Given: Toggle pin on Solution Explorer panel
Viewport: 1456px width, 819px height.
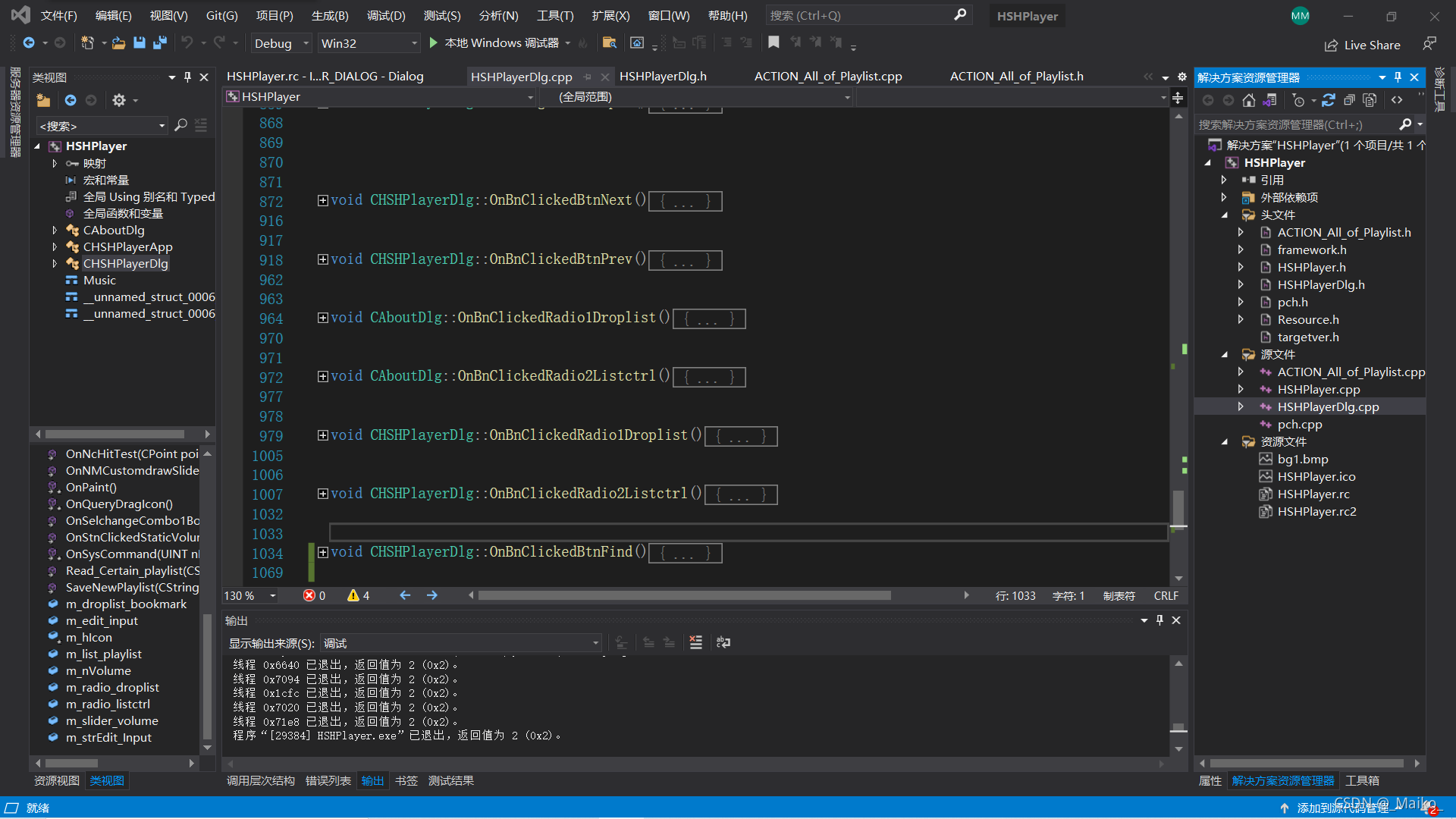Looking at the screenshot, I should 1398,77.
